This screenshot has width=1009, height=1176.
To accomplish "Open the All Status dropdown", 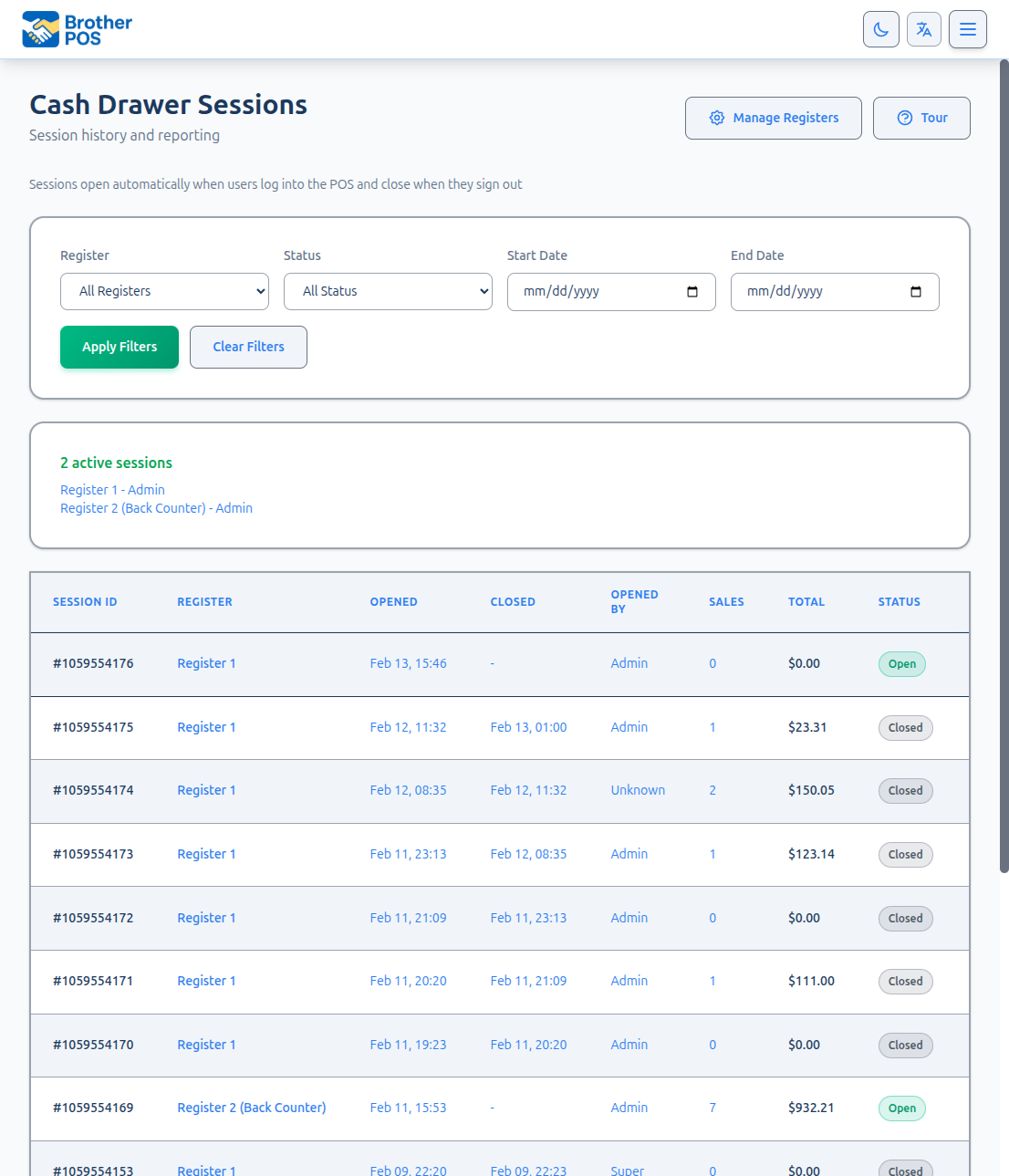I will [x=388, y=291].
